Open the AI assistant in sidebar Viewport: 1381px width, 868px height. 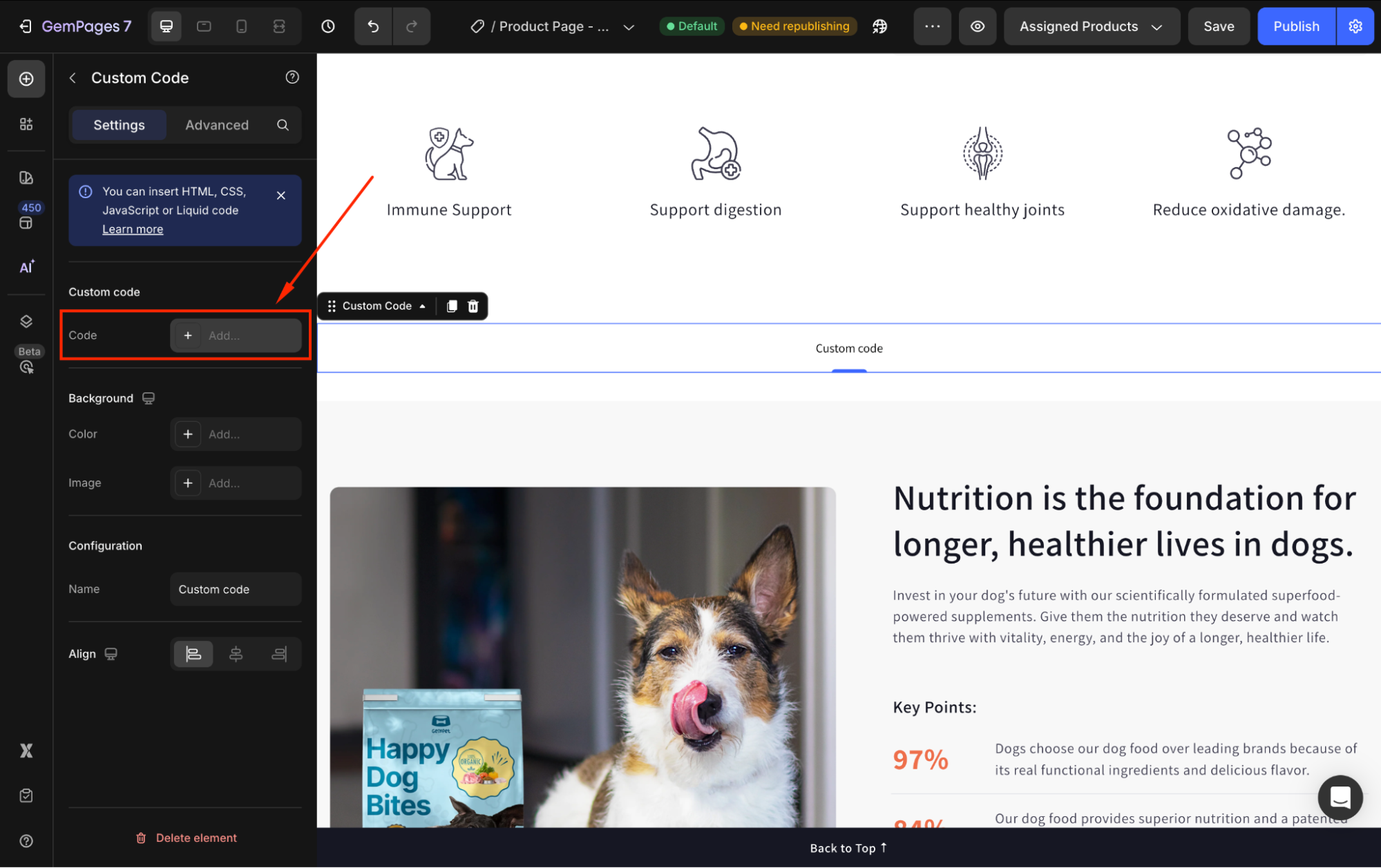(x=26, y=267)
